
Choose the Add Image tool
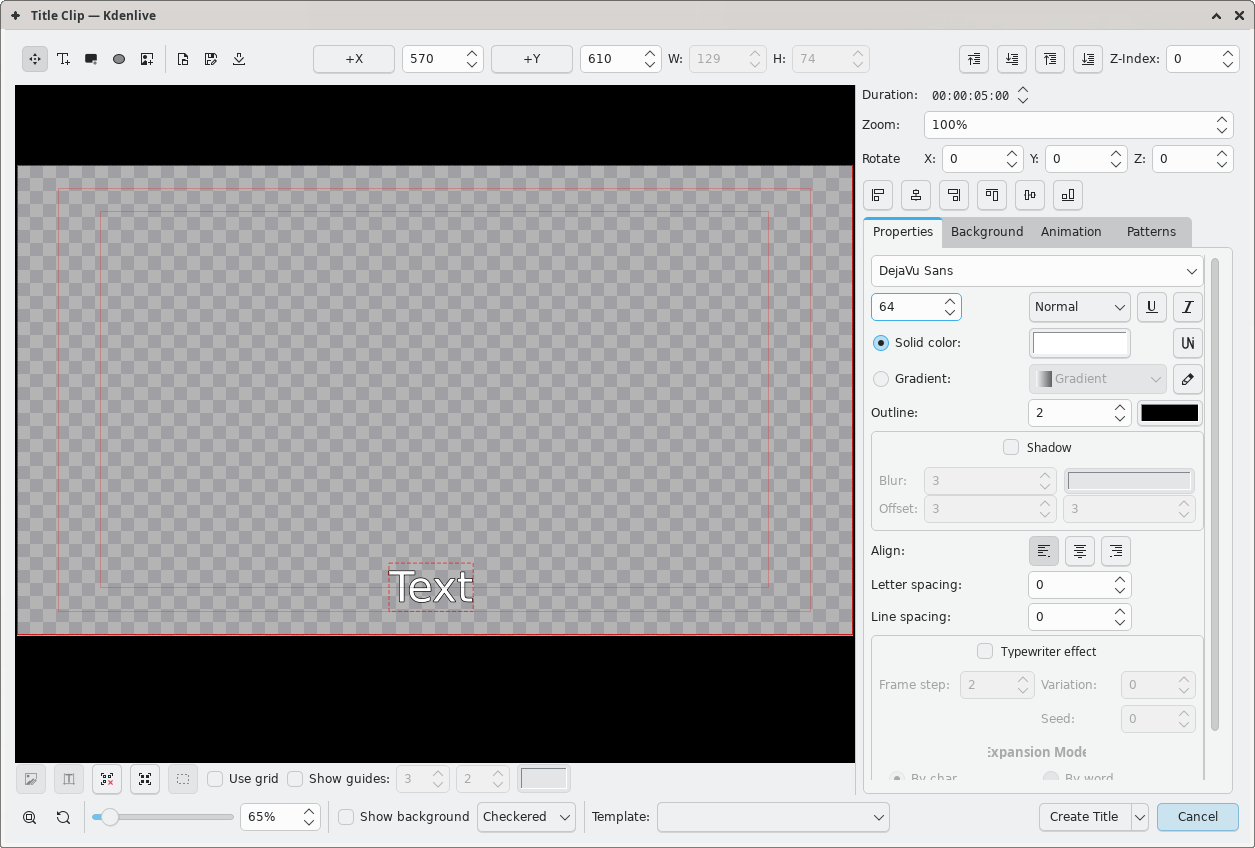[x=147, y=59]
